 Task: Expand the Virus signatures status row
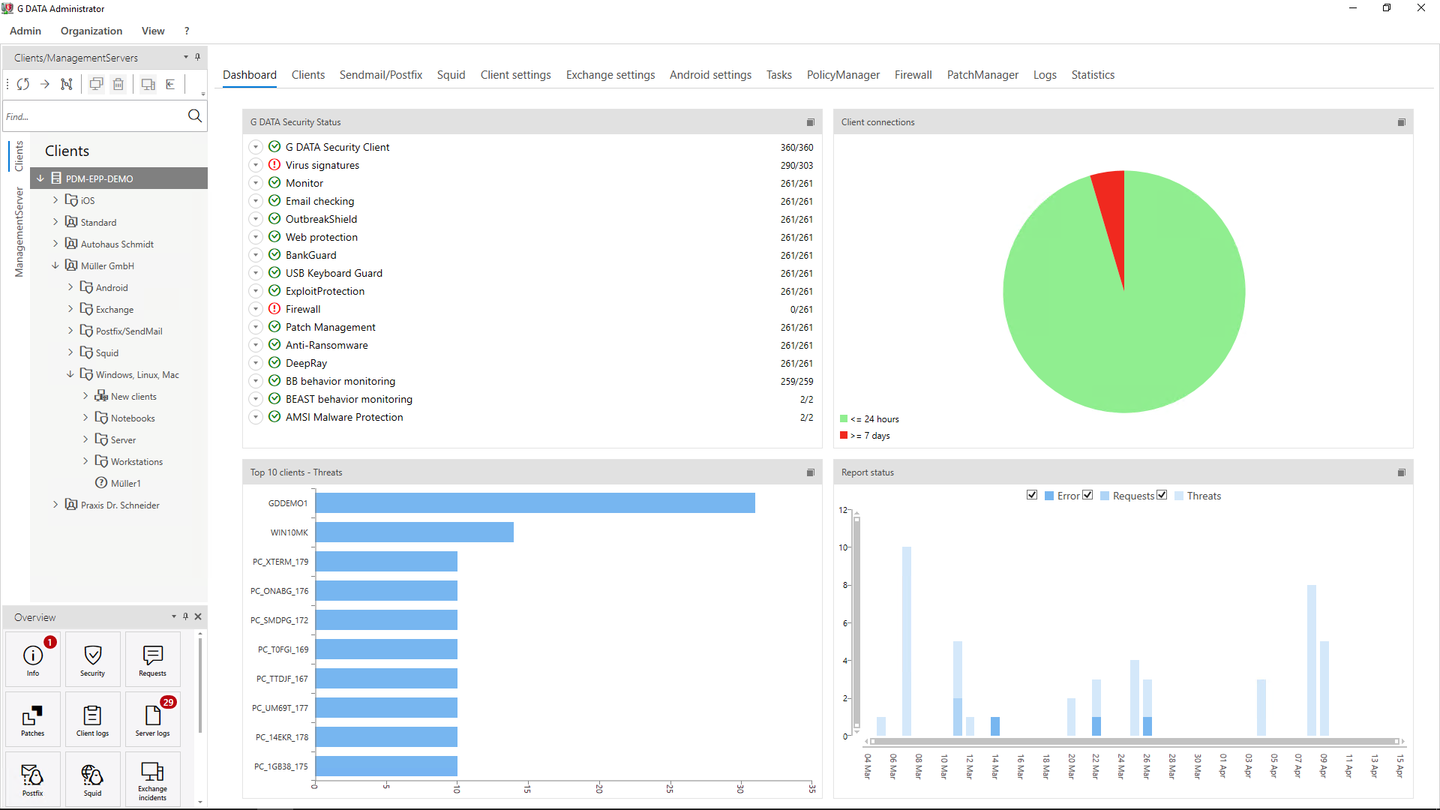pos(256,165)
